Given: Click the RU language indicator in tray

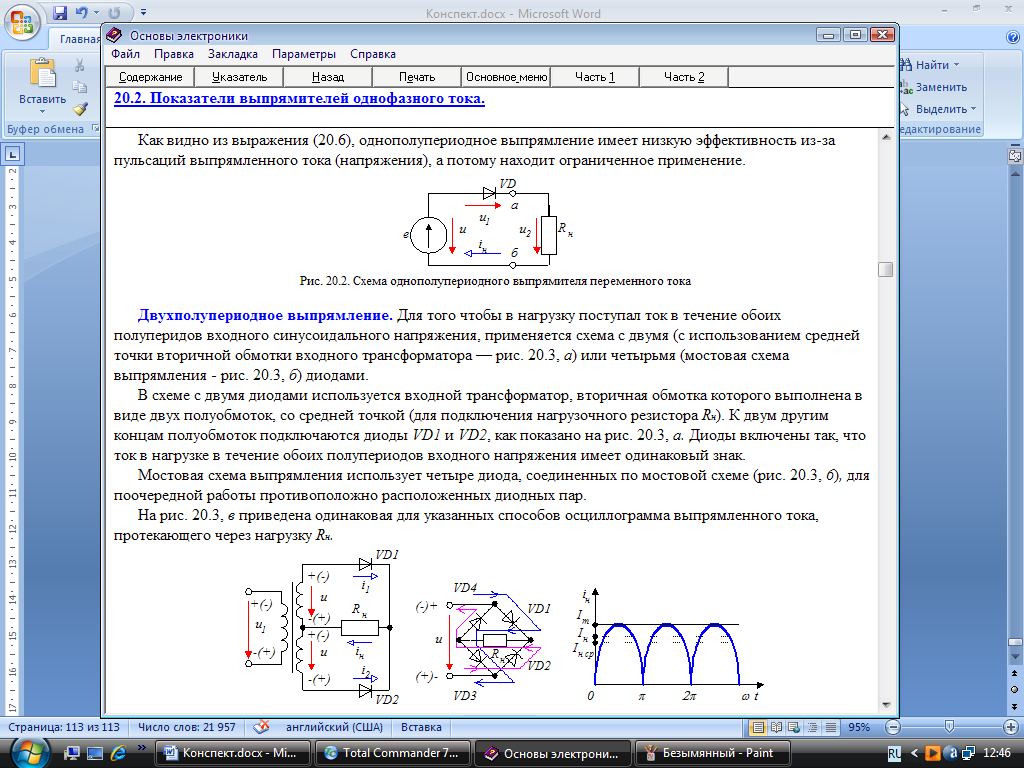Looking at the screenshot, I should point(894,753).
